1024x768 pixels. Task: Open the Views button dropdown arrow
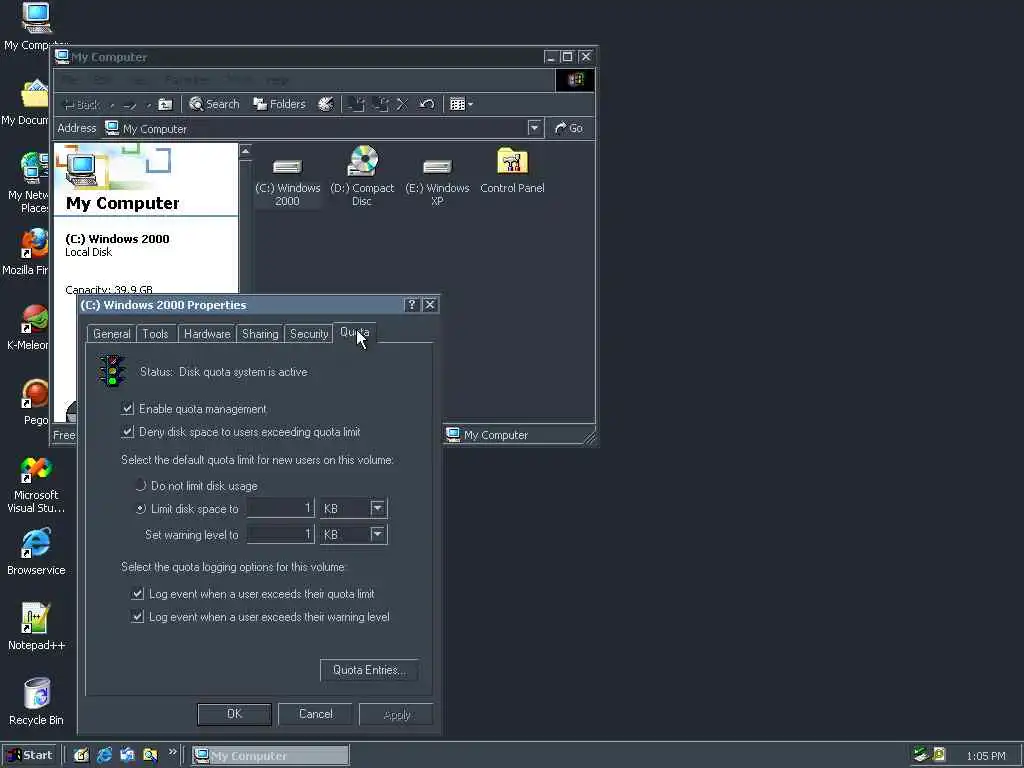tap(470, 104)
